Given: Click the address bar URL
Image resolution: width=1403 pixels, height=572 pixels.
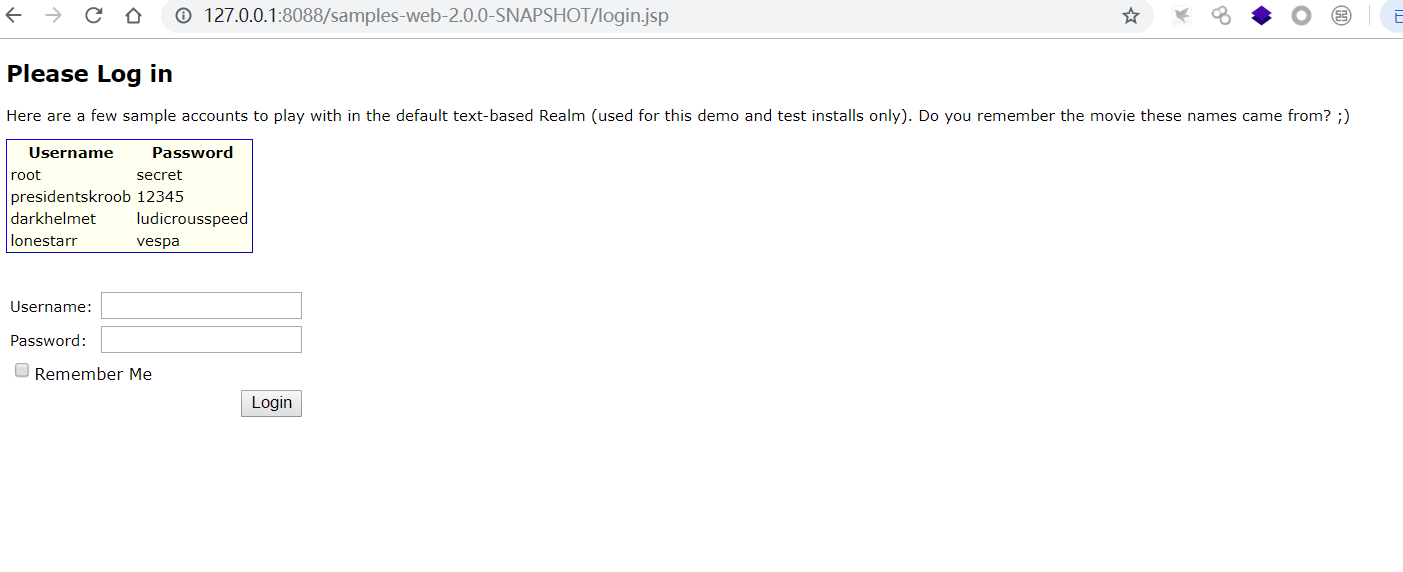Looking at the screenshot, I should (x=436, y=16).
